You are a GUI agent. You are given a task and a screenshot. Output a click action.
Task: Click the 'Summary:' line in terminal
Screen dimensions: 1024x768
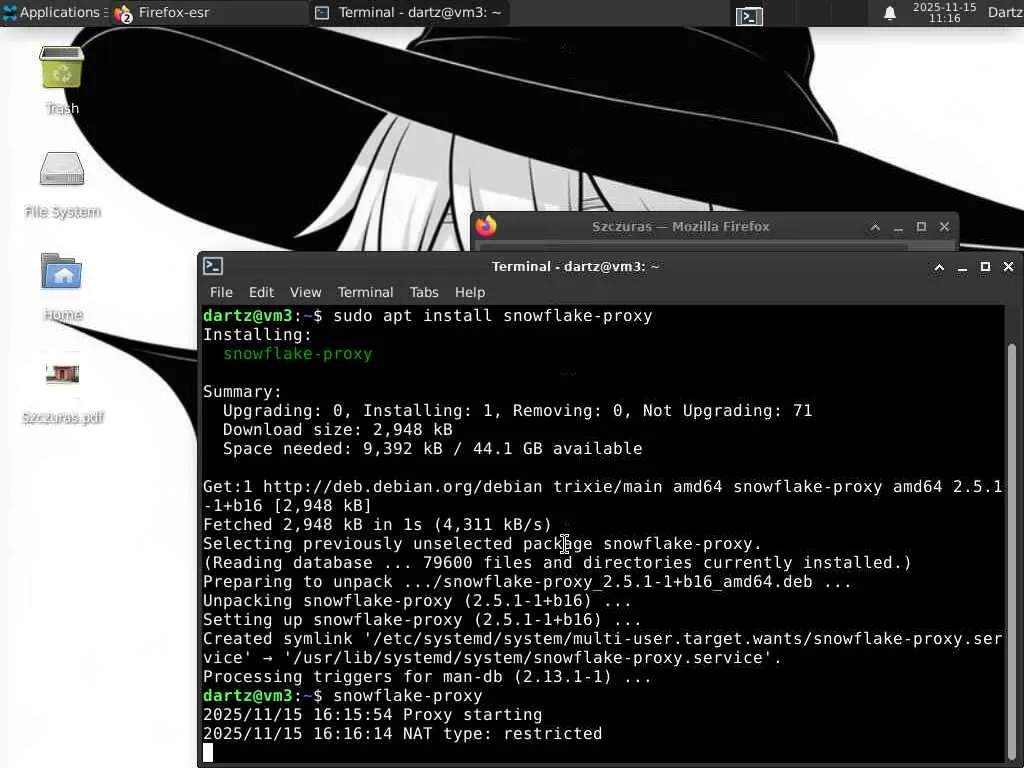point(242,391)
